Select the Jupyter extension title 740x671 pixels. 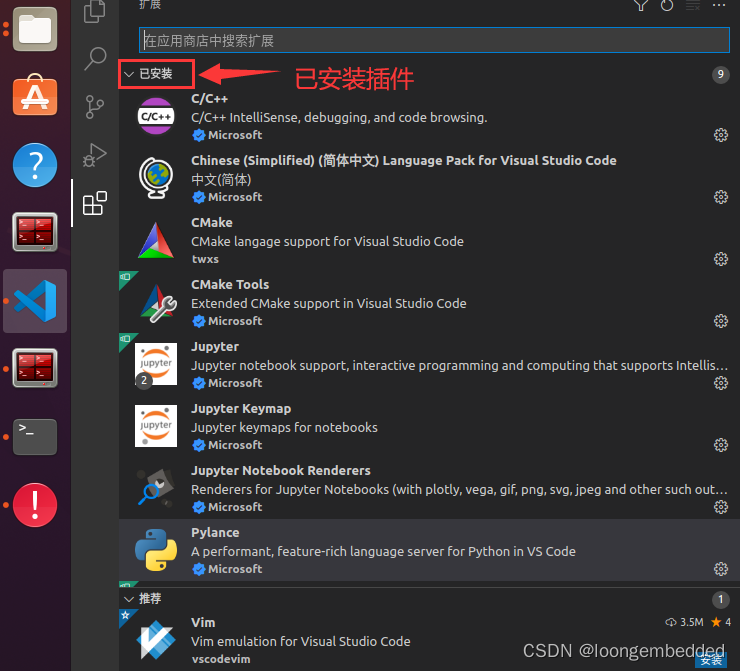click(x=215, y=346)
